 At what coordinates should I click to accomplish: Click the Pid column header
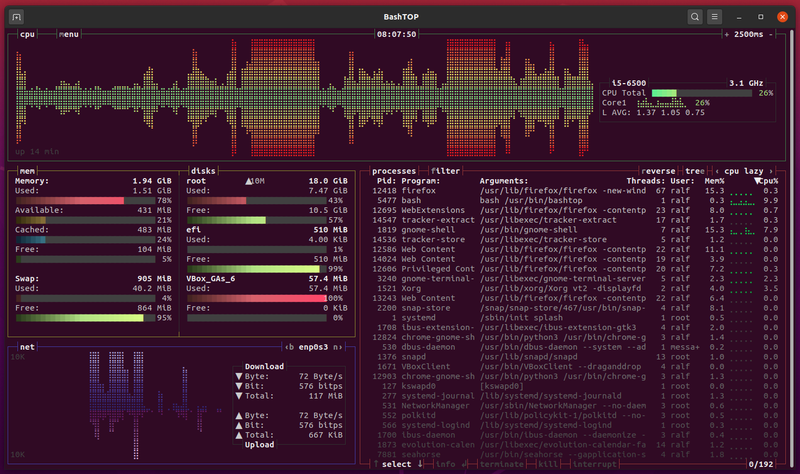(387, 181)
